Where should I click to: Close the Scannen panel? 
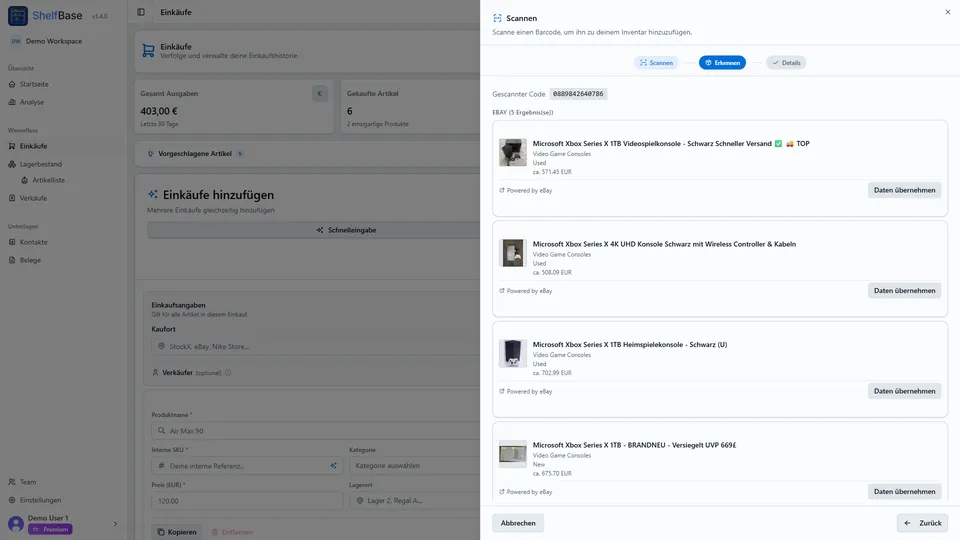[x=948, y=12]
